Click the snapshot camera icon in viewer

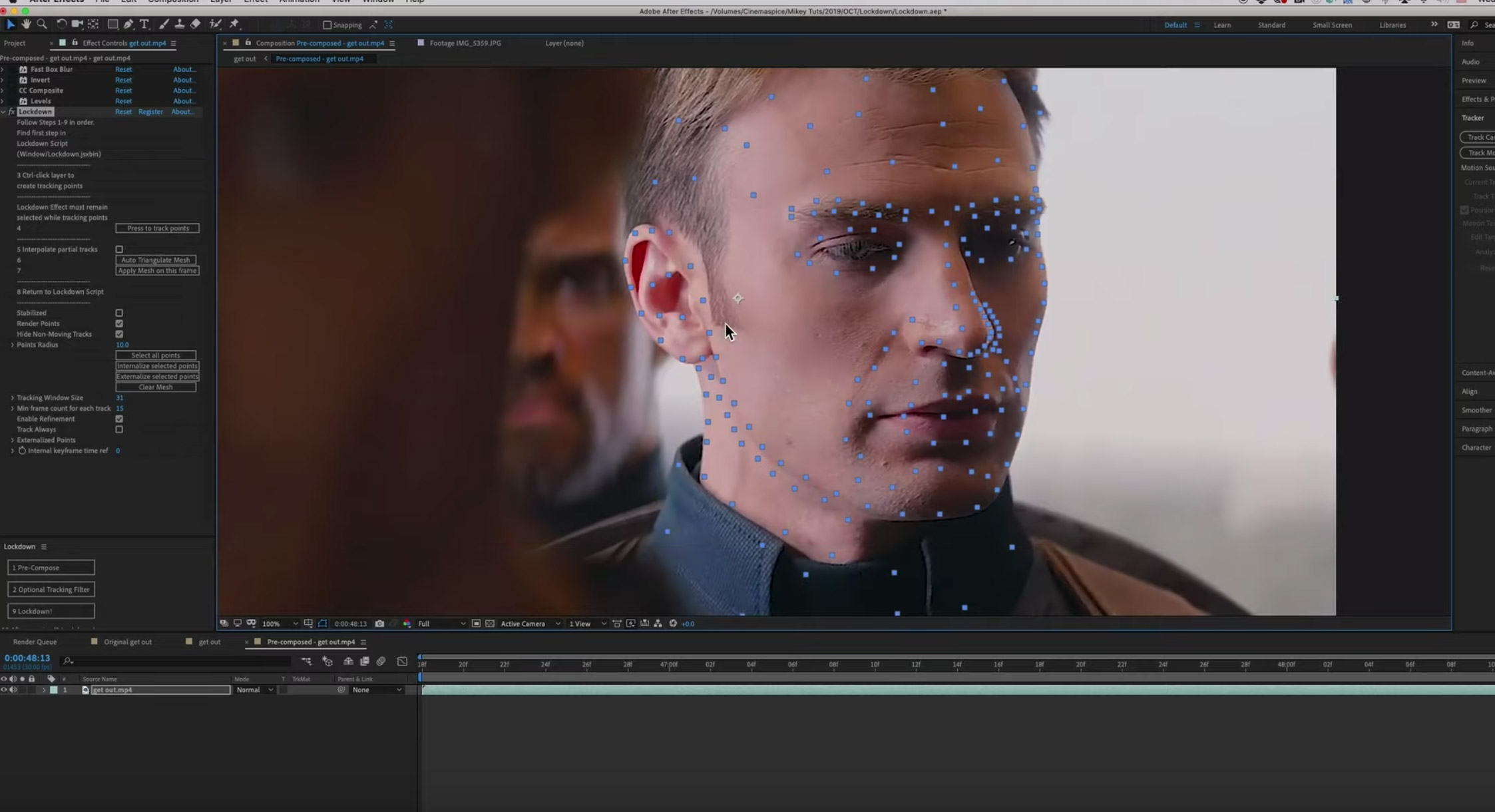tap(379, 624)
